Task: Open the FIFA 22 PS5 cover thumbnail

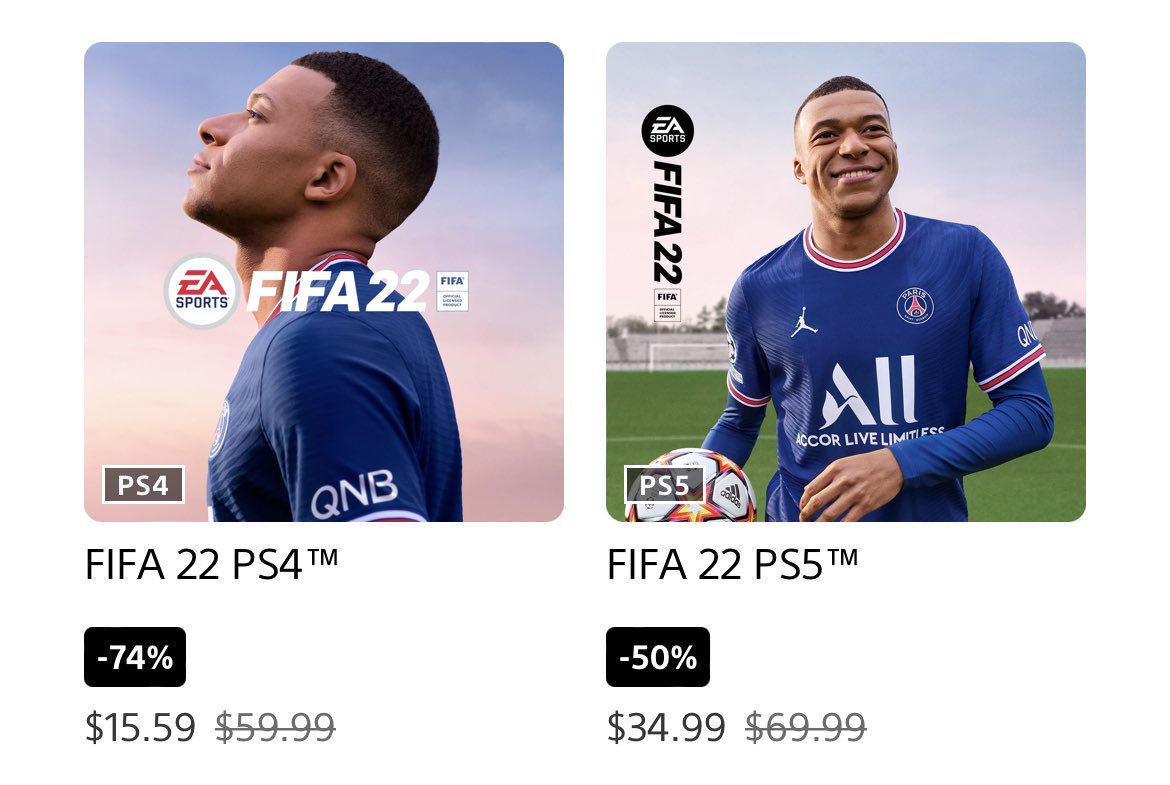Action: 845,282
